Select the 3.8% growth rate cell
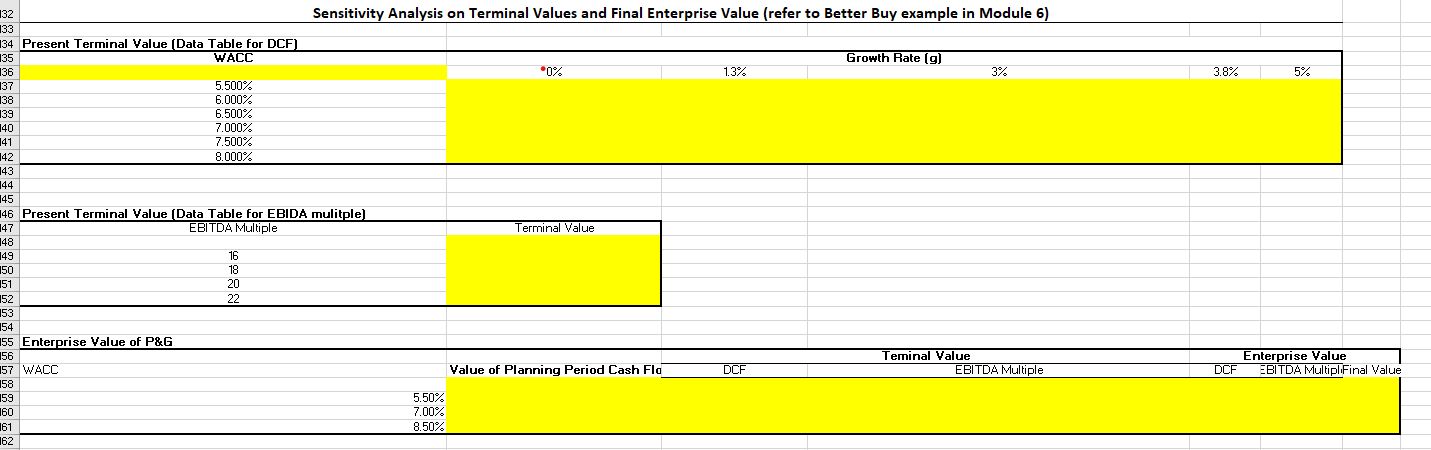Screen dimensions: 1431x450 pyautogui.click(x=1225, y=72)
